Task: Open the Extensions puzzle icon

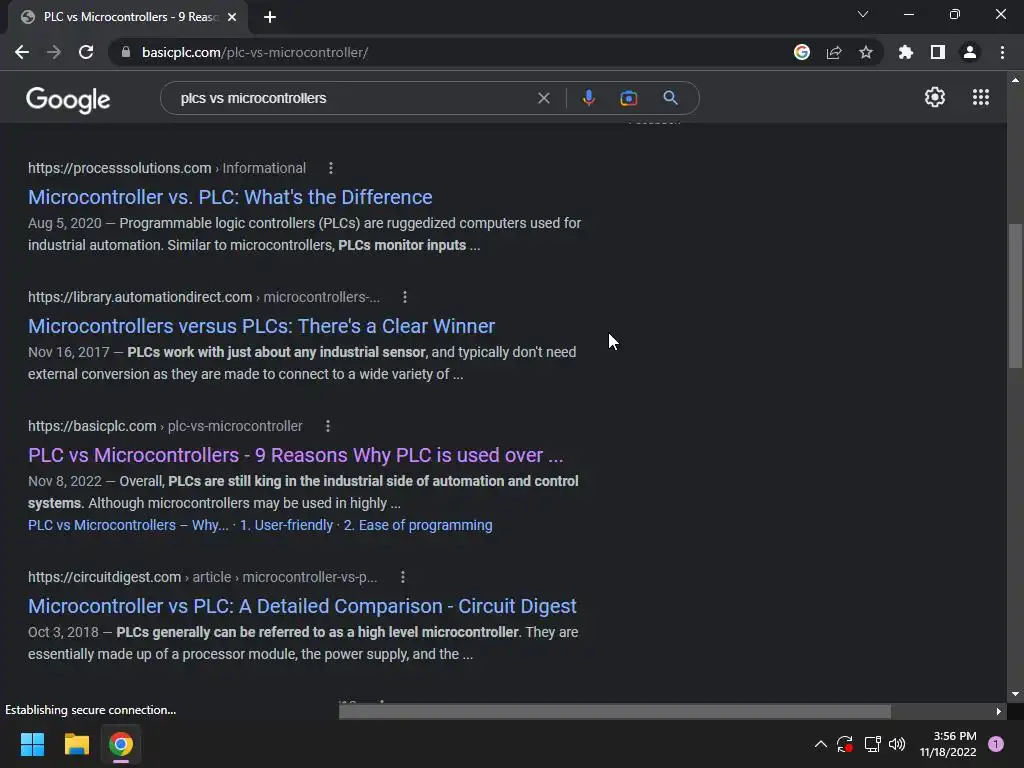Action: pos(906,52)
